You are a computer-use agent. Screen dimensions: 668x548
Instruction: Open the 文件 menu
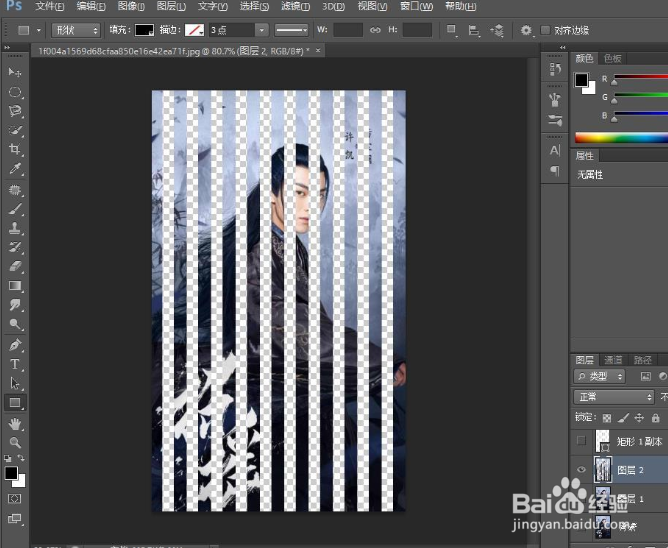tap(49, 6)
